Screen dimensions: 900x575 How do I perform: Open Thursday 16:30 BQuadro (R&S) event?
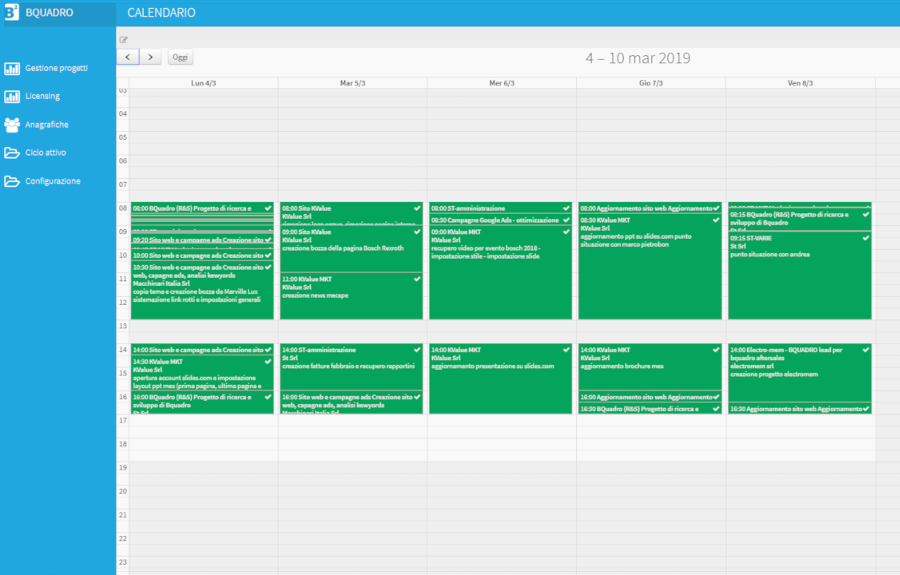pos(650,409)
